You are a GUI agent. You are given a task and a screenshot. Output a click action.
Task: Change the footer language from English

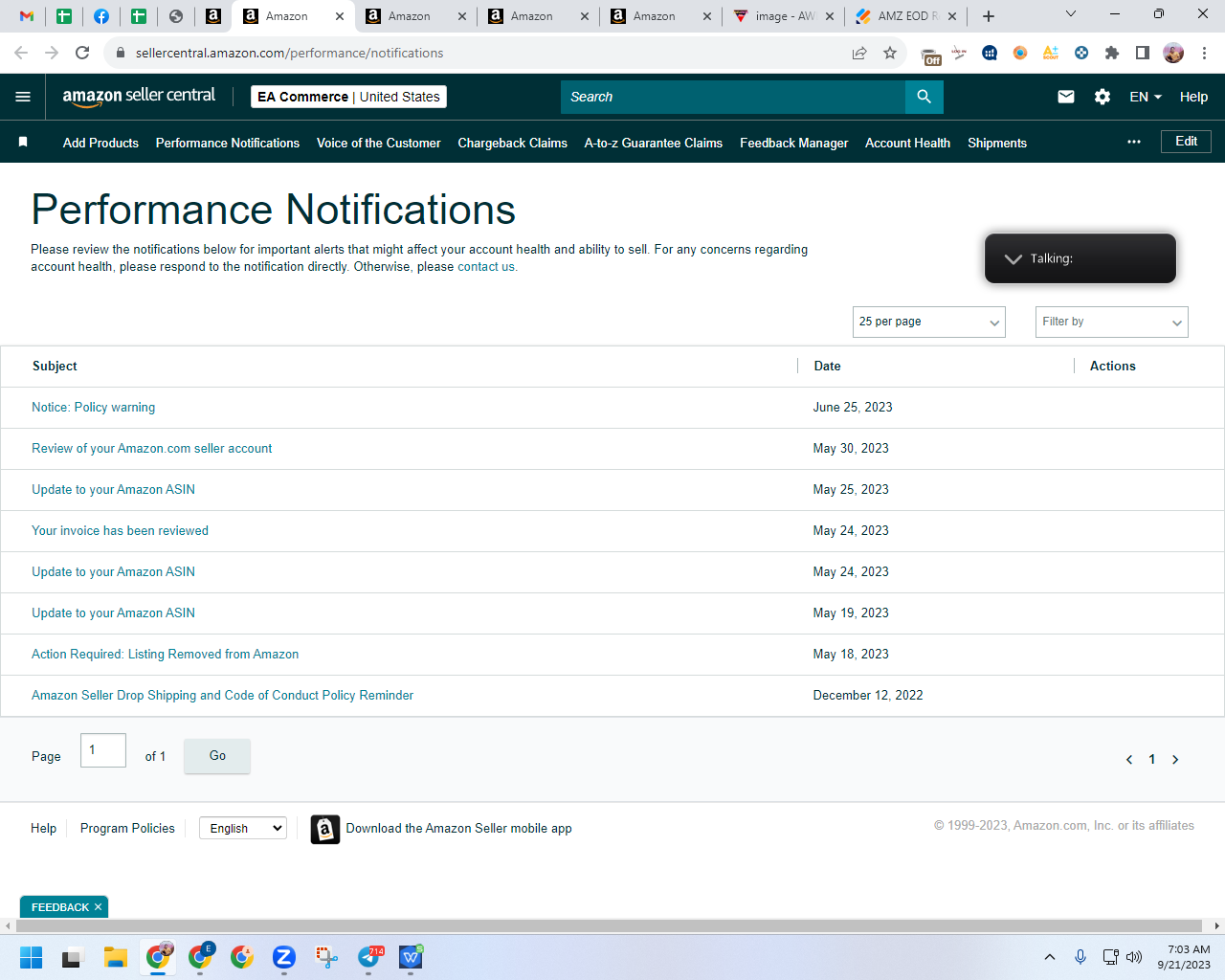tap(243, 829)
